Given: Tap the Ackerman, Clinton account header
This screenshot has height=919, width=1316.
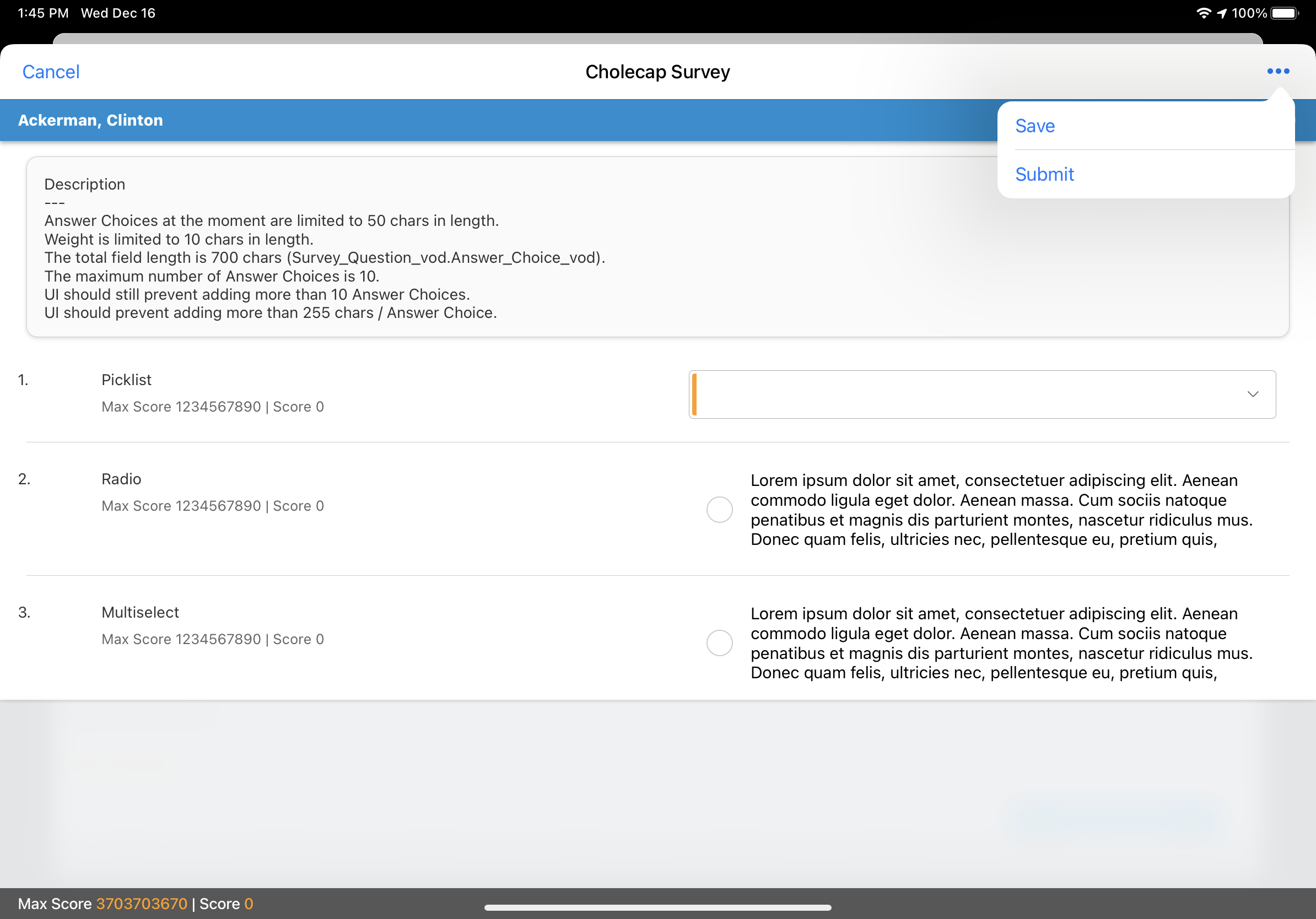Looking at the screenshot, I should pos(90,120).
